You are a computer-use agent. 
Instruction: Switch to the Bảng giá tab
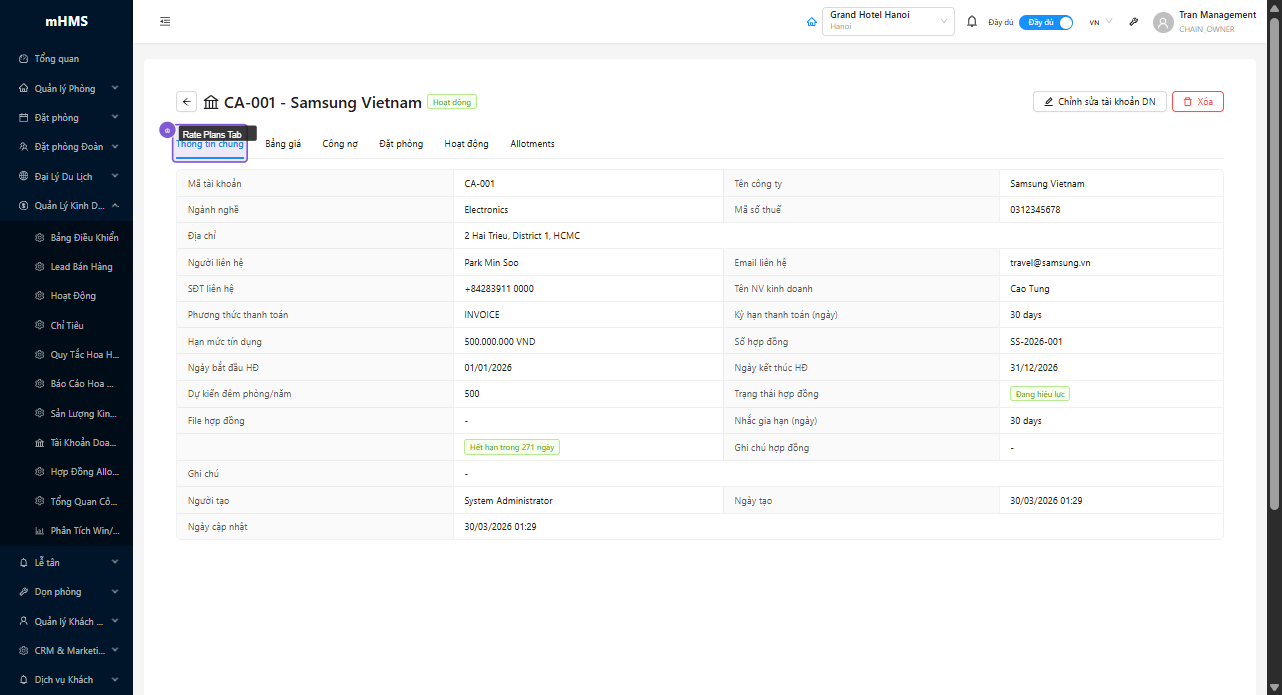[283, 144]
